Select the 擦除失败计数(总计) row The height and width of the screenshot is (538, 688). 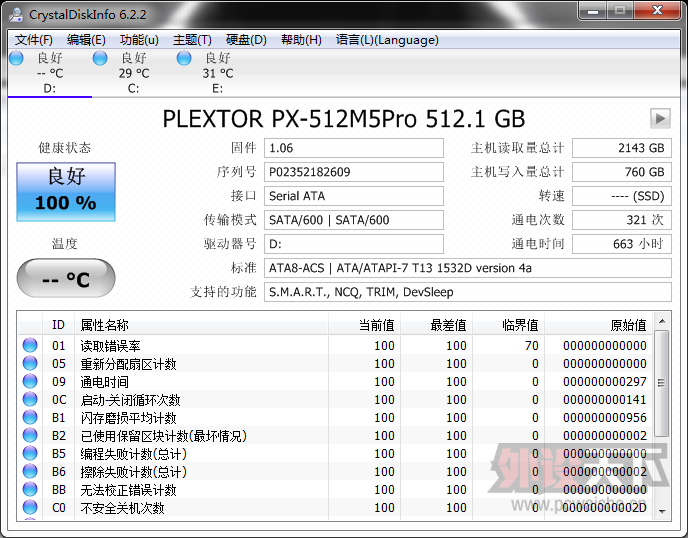coord(336,471)
